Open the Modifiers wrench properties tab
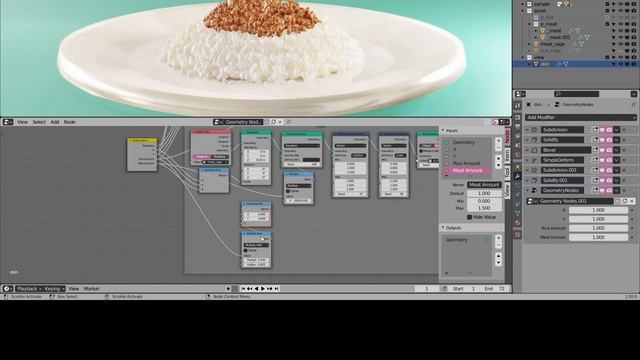The height and width of the screenshot is (360, 640). [518, 176]
